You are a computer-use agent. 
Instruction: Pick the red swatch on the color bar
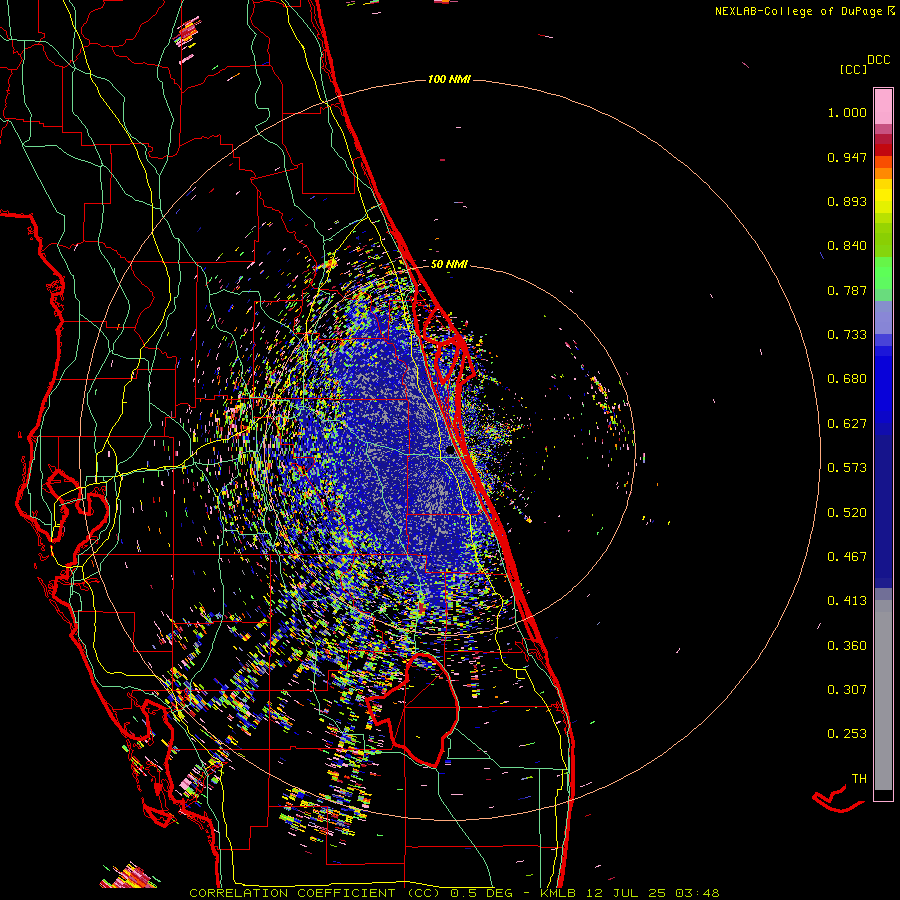point(883,150)
